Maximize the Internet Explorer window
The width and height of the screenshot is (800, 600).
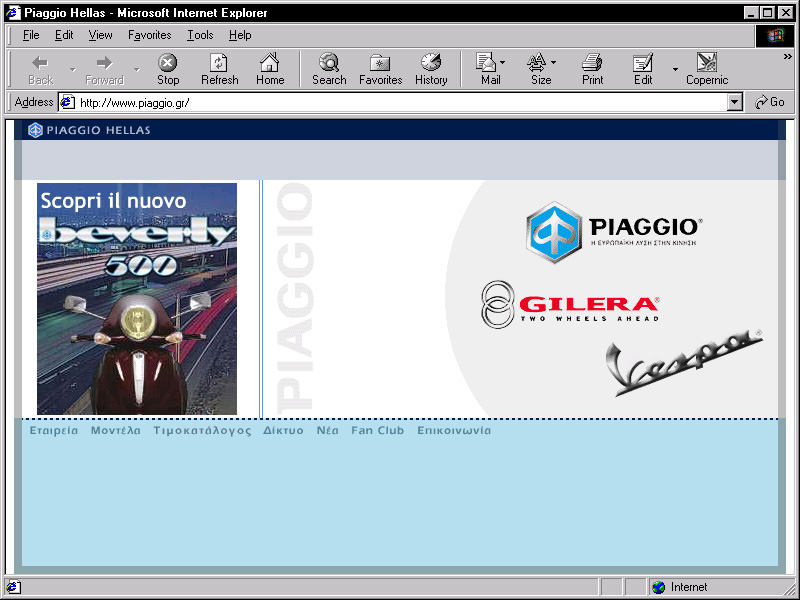click(x=767, y=13)
